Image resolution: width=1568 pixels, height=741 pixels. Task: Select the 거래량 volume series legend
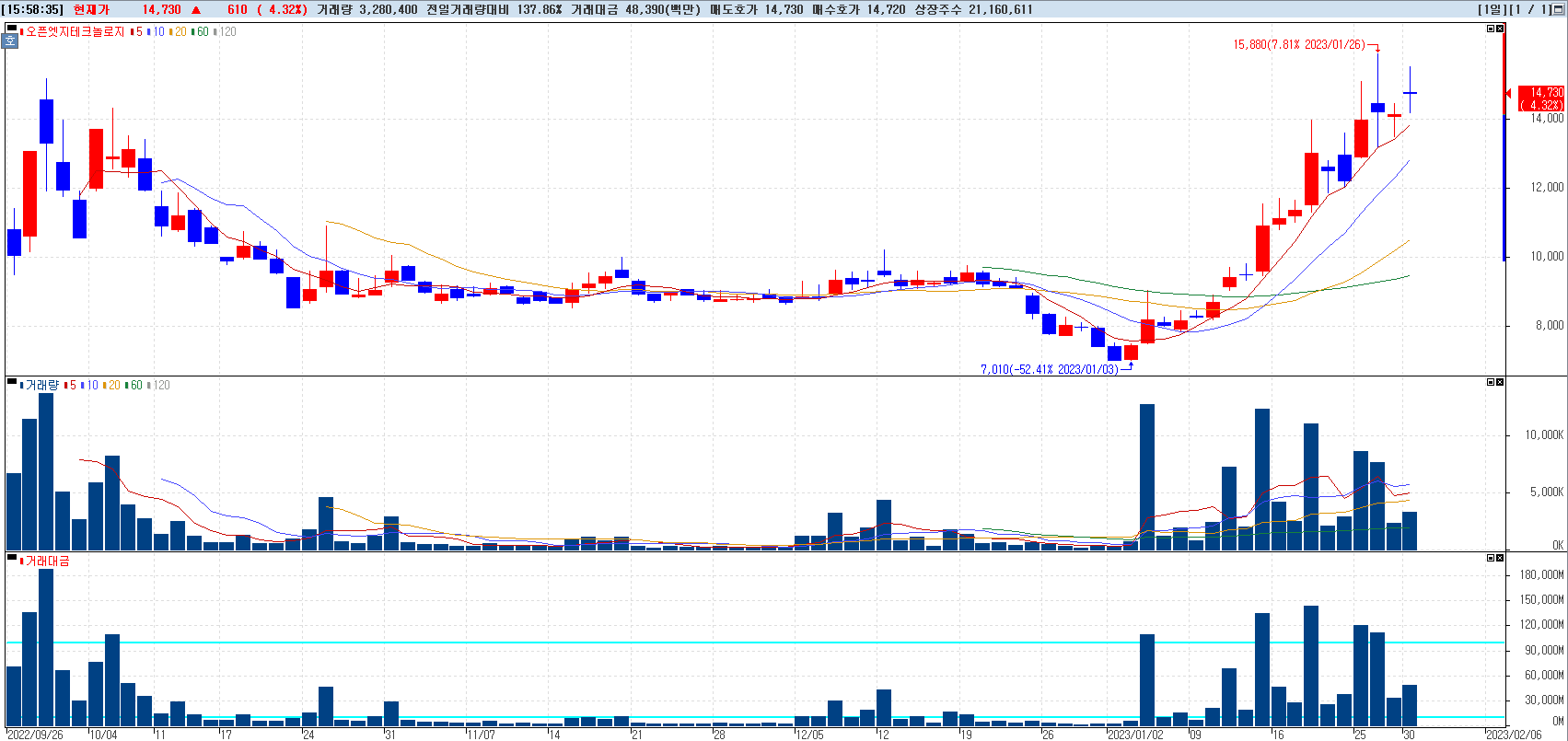(41, 385)
